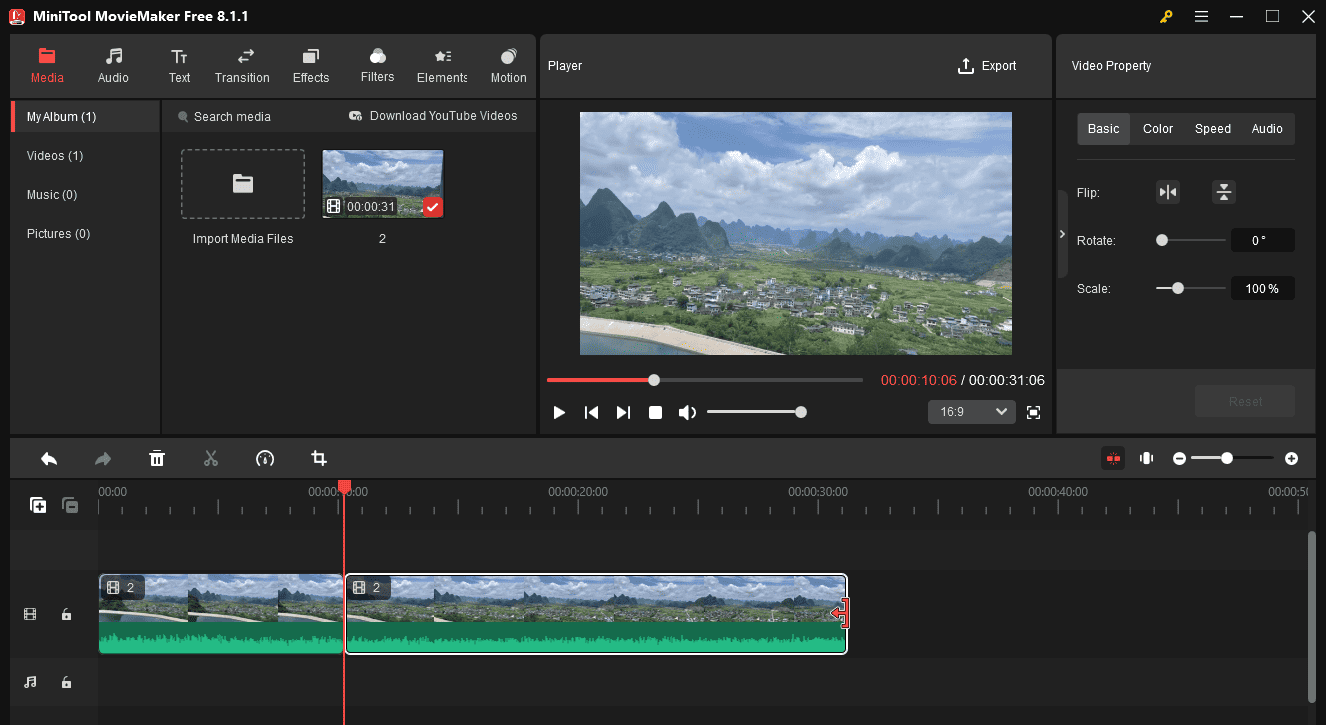Select the second clip on the timeline

click(x=596, y=614)
